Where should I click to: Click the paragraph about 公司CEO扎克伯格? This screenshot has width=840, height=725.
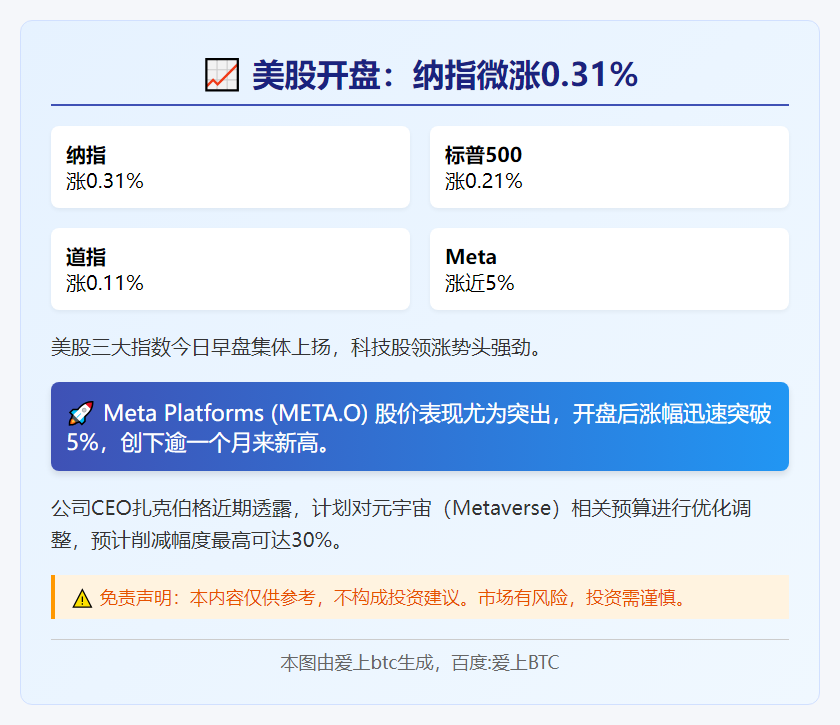(x=401, y=524)
